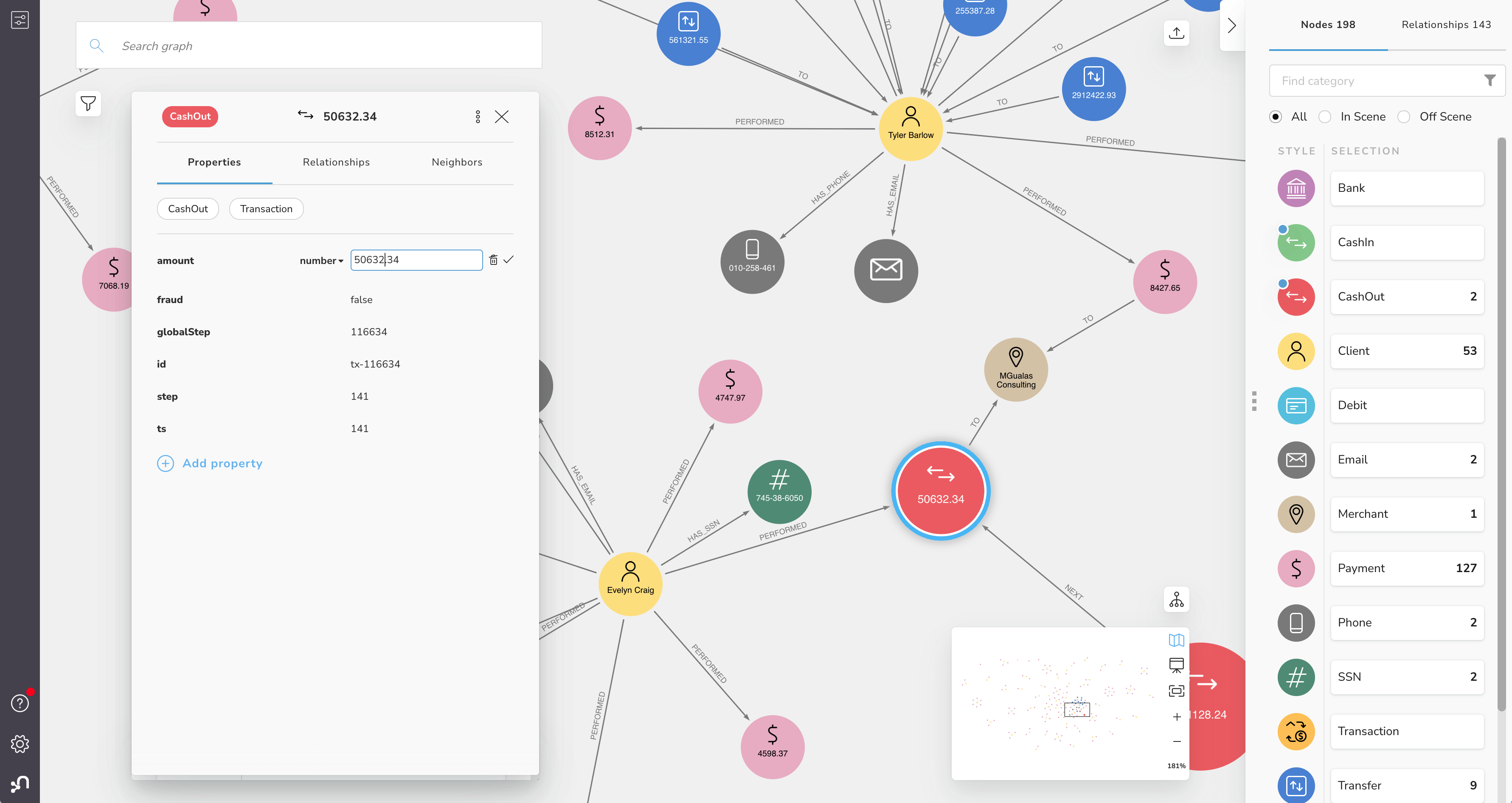This screenshot has height=803, width=1512.
Task: Click the fit-to-screen icon
Action: pos(1176,691)
